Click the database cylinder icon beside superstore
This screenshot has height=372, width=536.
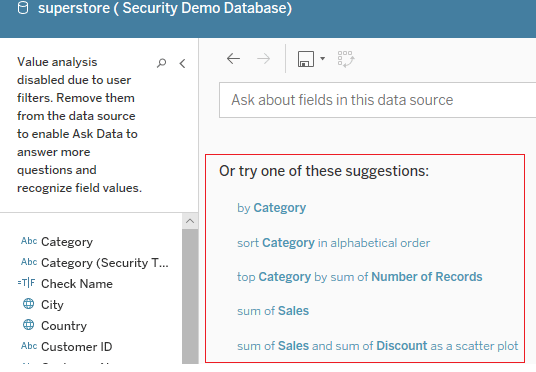(23, 8)
